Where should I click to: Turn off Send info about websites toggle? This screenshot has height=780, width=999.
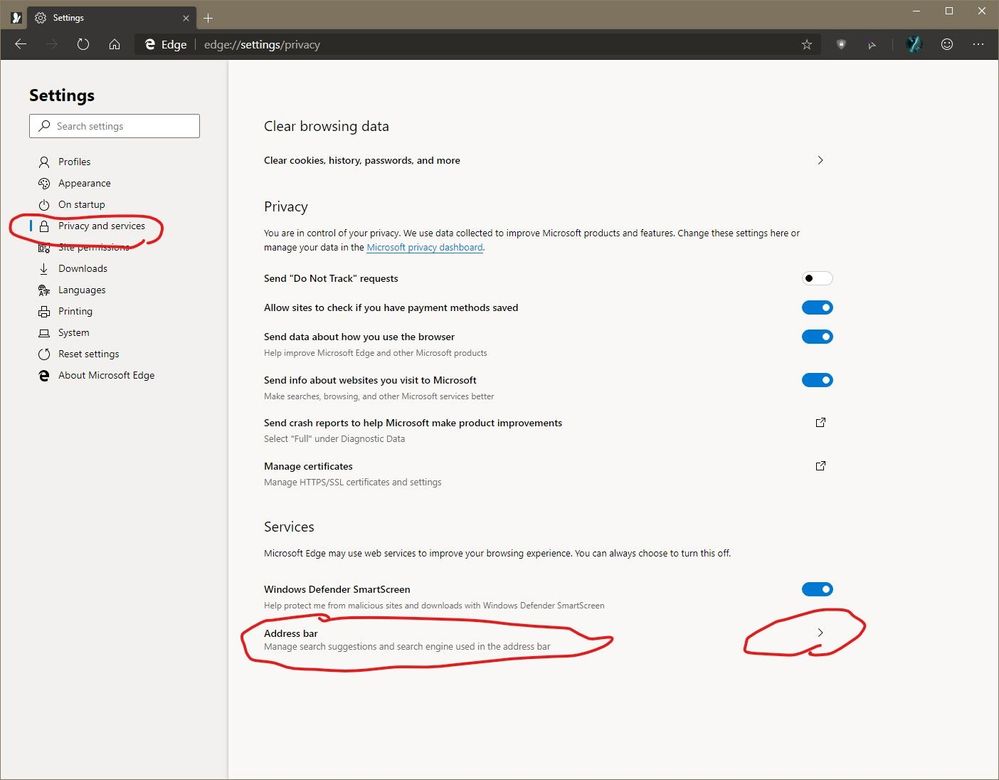pos(817,380)
